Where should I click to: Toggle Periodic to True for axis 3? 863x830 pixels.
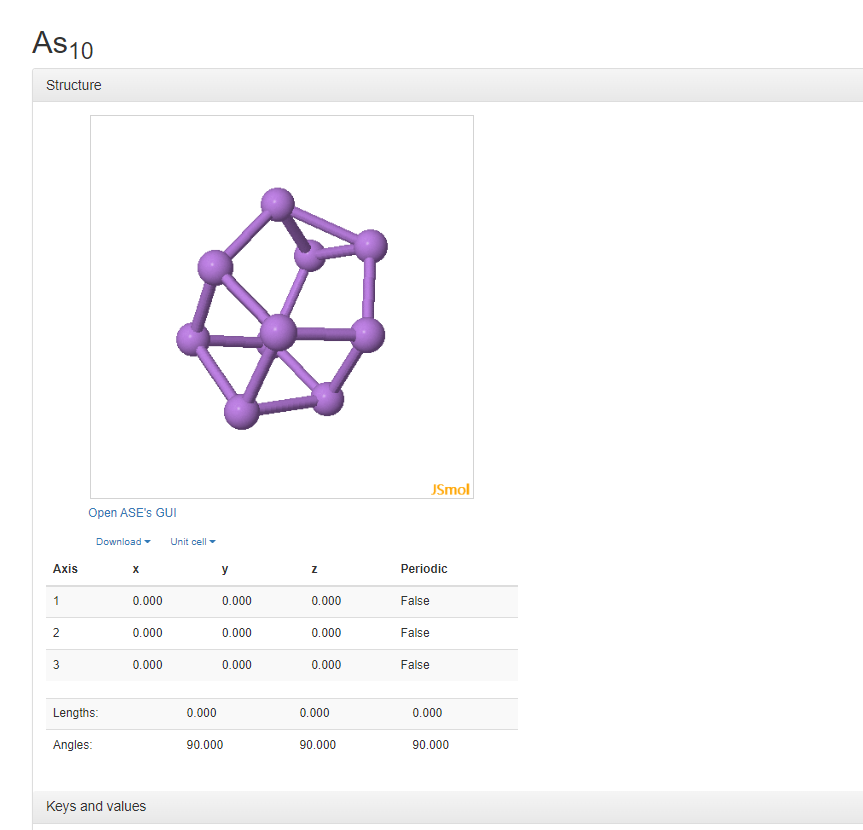point(414,664)
